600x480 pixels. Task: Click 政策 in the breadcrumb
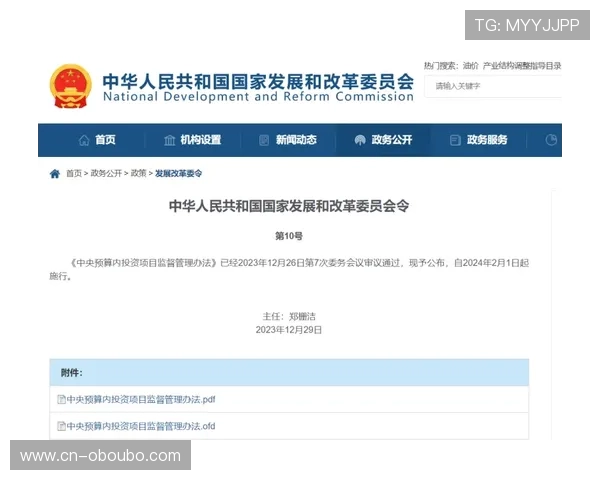pyautogui.click(x=139, y=173)
